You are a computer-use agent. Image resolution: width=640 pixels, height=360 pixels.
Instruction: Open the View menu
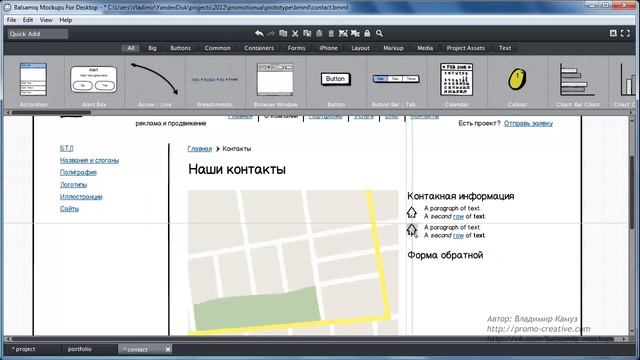(46, 20)
